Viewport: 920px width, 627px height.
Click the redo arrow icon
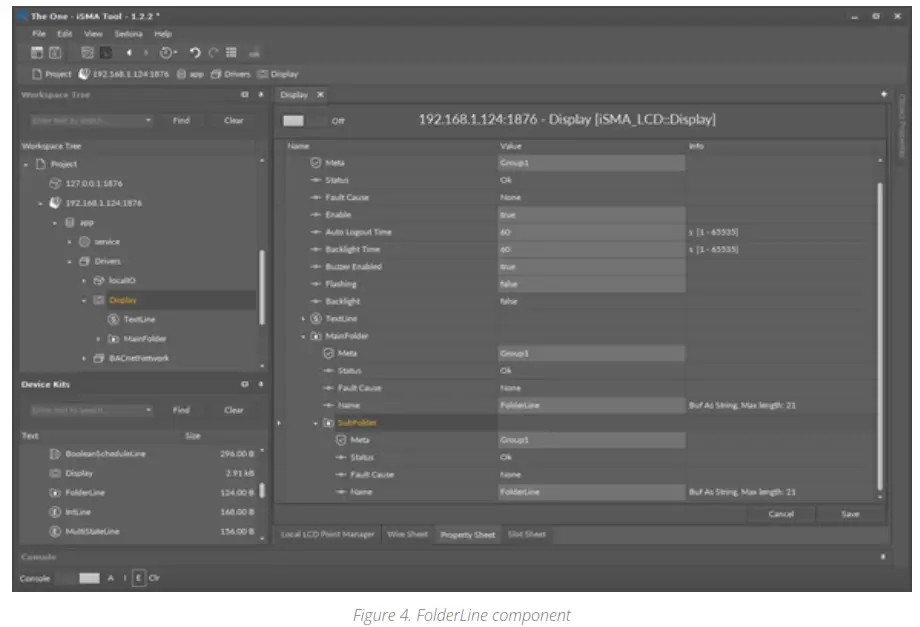214,53
